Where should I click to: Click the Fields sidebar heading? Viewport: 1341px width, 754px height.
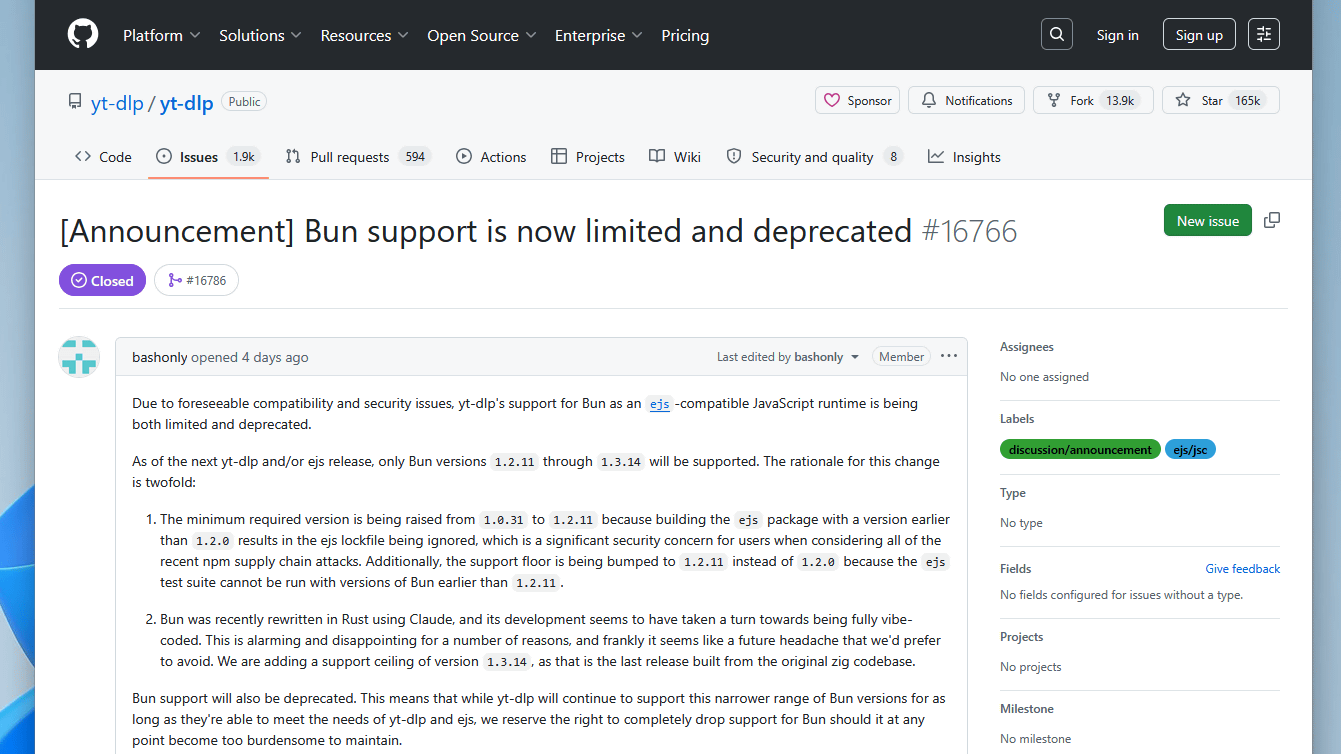coord(1016,568)
